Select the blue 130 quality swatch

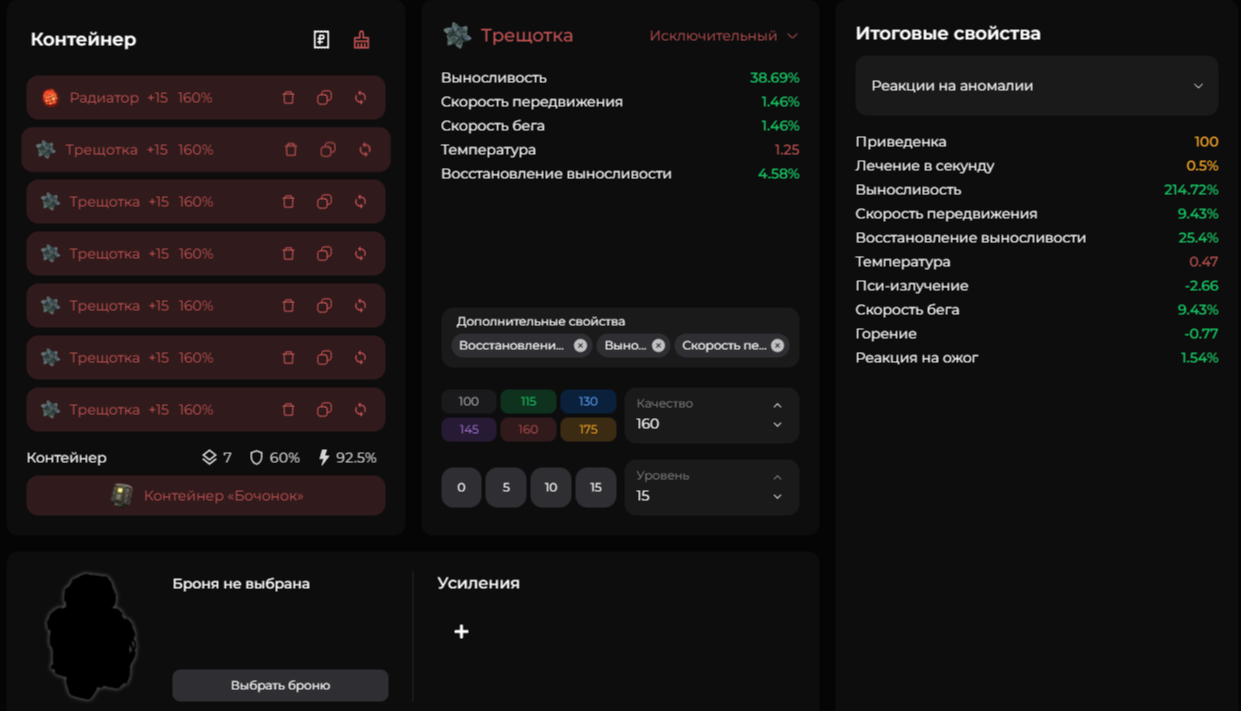[587, 402]
